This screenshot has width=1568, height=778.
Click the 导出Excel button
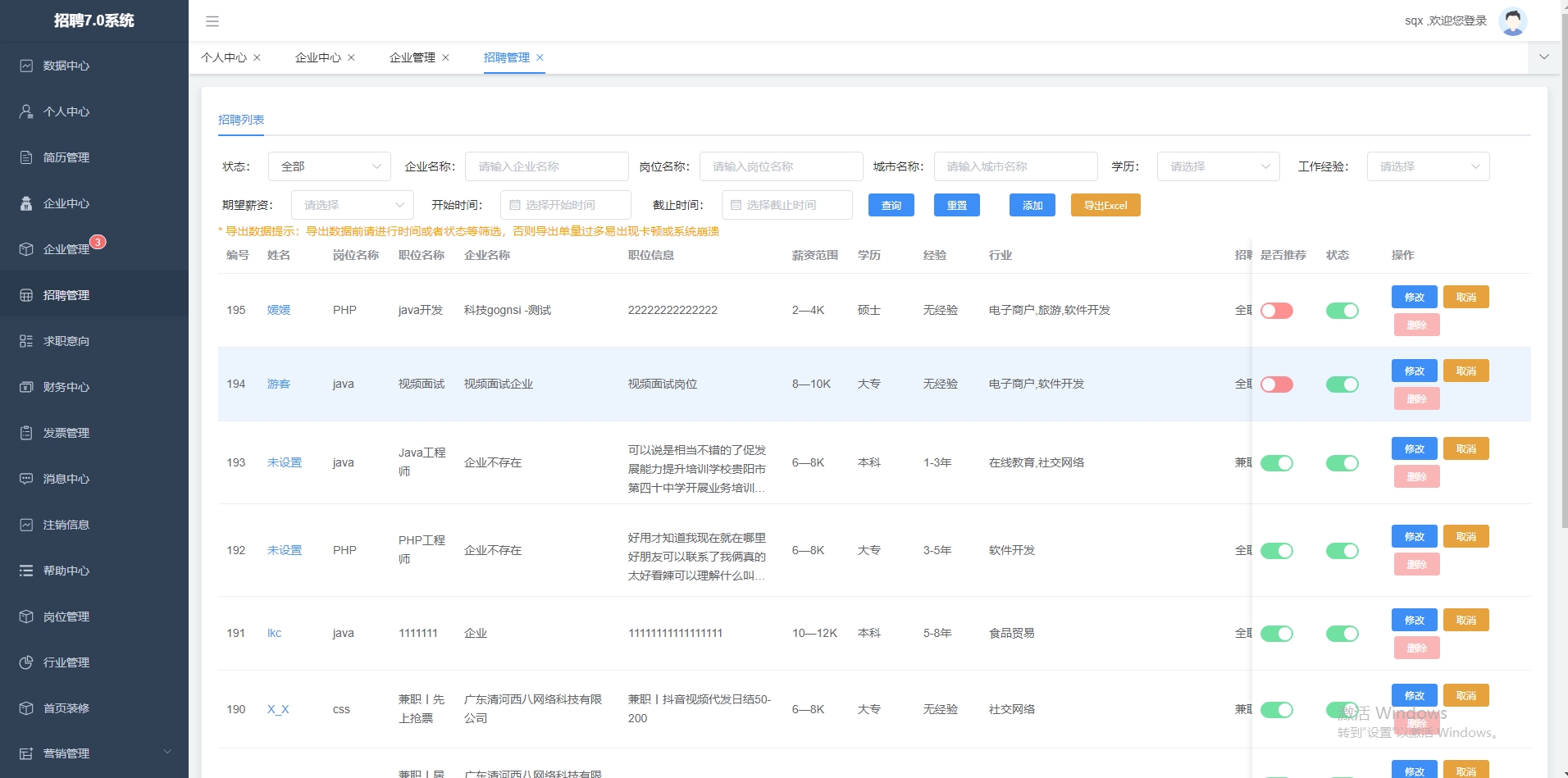1105,205
